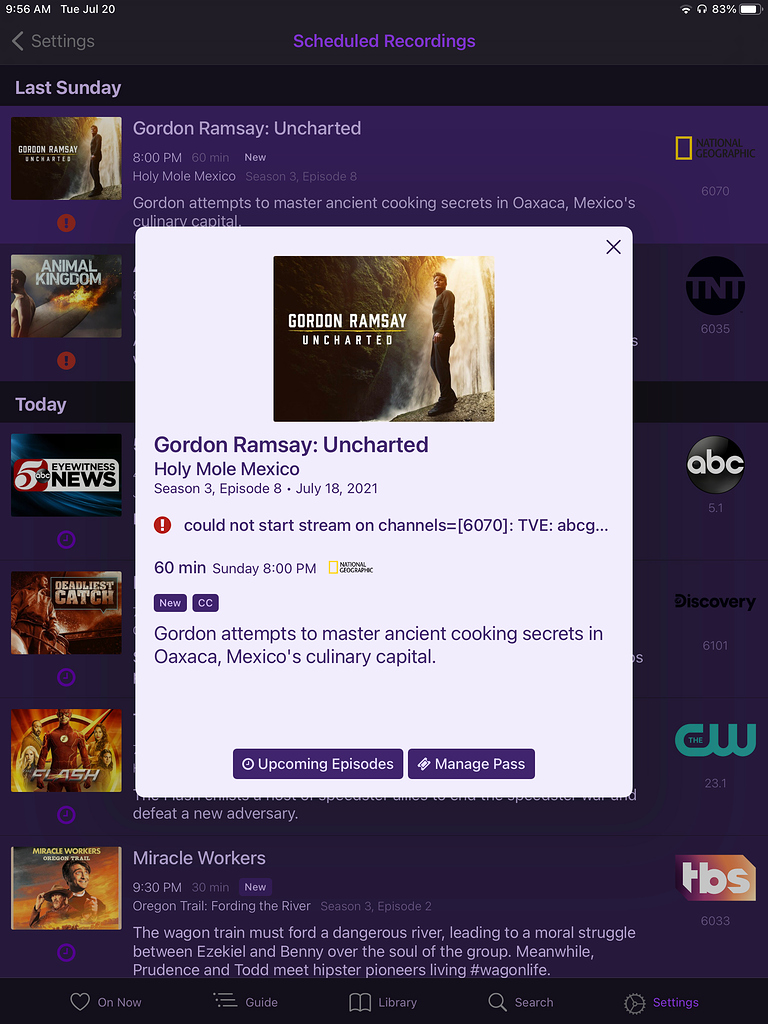Image resolution: width=768 pixels, height=1024 pixels.
Task: Click the Miracle Workers title
Action: coord(199,858)
